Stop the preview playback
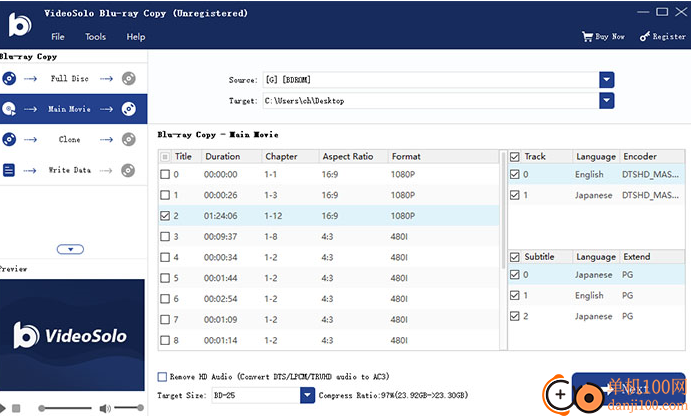Screen dimensions: 691x416 pos(16,409)
